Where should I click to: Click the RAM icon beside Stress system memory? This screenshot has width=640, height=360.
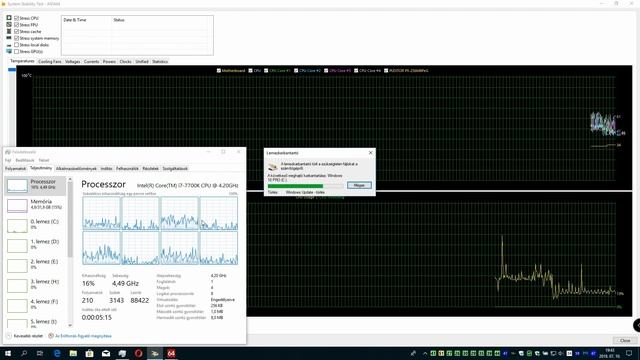9,38
